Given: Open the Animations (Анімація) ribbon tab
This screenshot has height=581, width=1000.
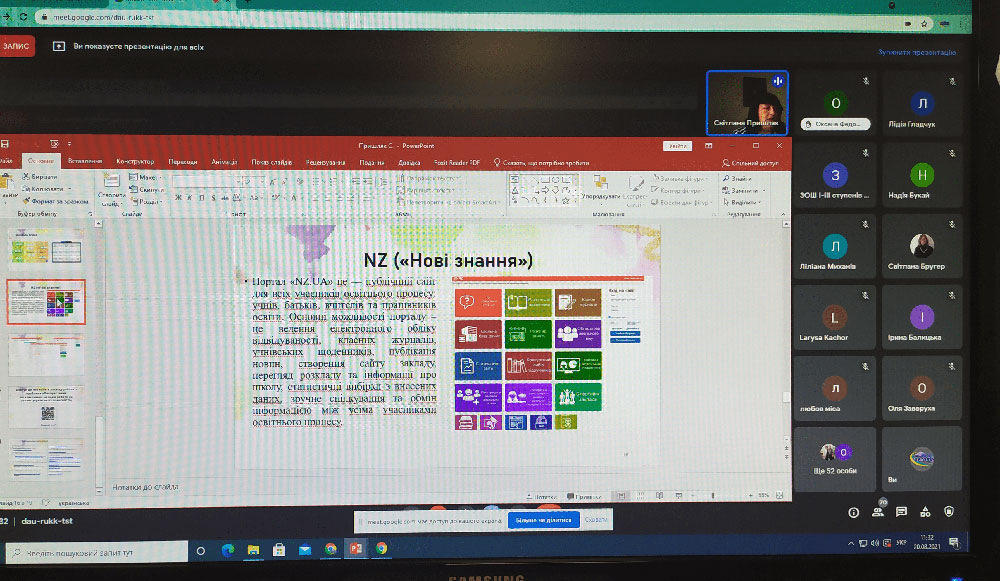Looking at the screenshot, I should coord(224,162).
